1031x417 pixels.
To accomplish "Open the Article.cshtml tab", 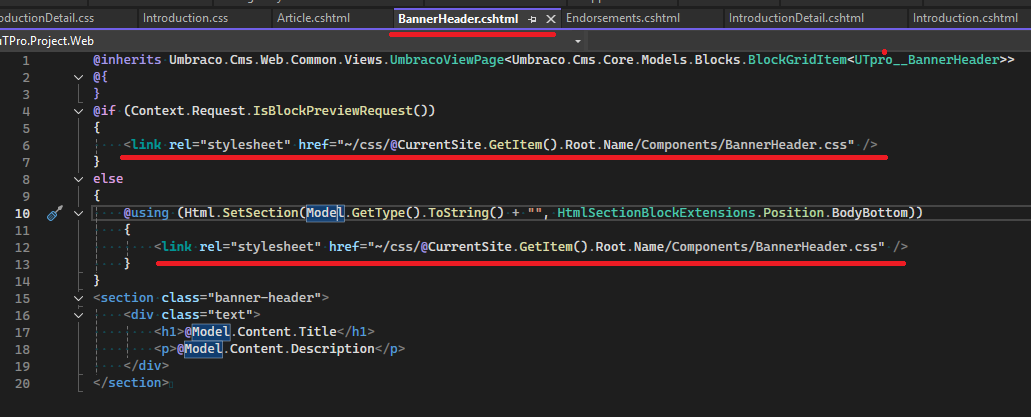I will (314, 18).
